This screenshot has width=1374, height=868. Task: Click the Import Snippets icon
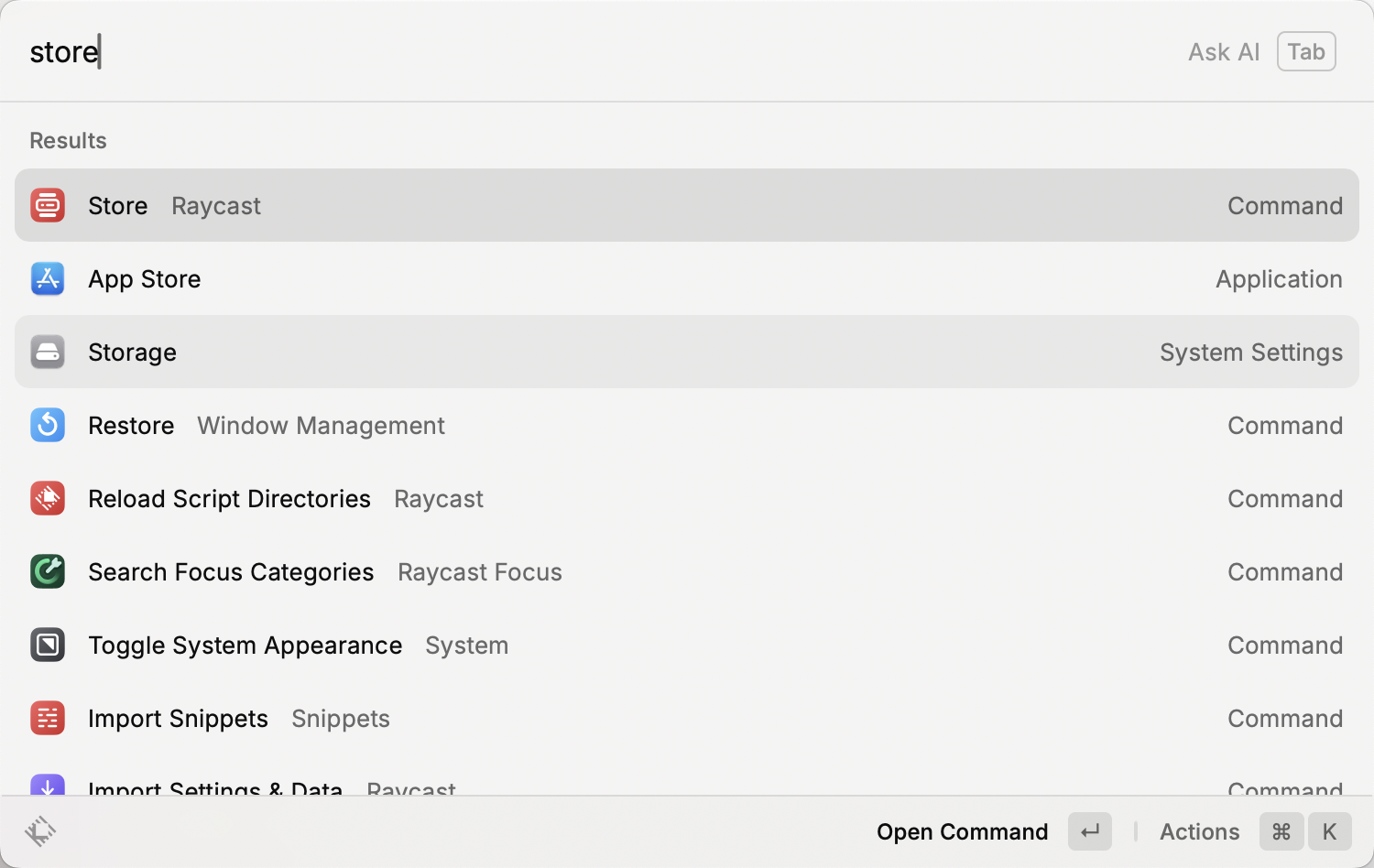[x=48, y=718]
